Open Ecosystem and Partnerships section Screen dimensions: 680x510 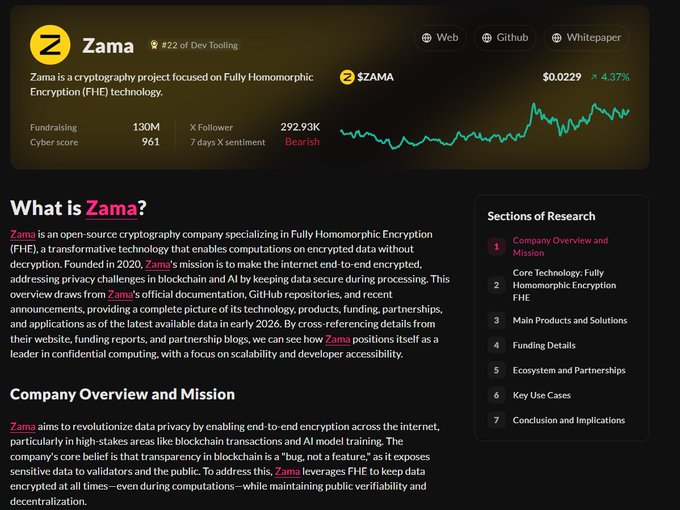568,370
